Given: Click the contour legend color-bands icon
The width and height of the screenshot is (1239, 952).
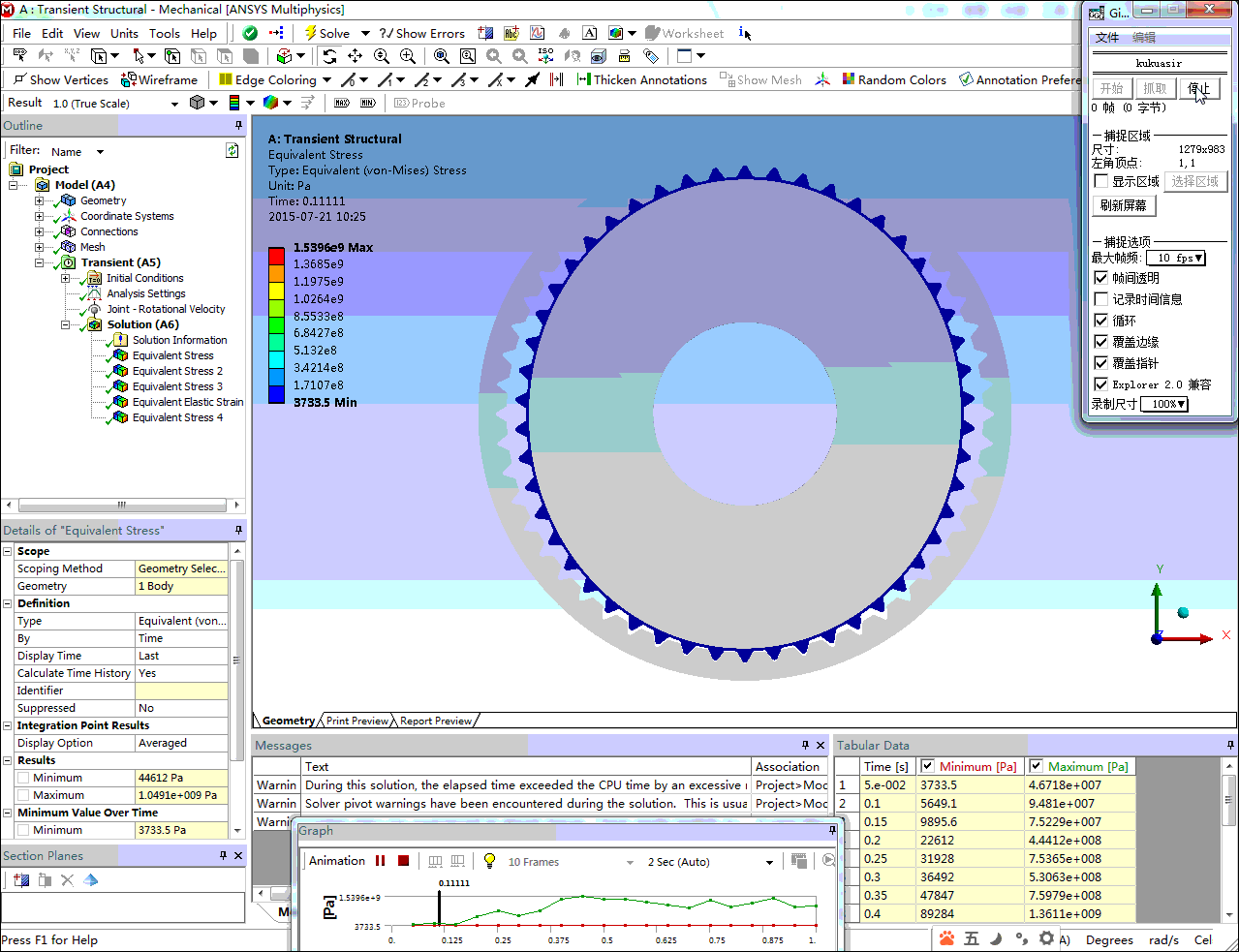Looking at the screenshot, I should pyautogui.click(x=234, y=103).
